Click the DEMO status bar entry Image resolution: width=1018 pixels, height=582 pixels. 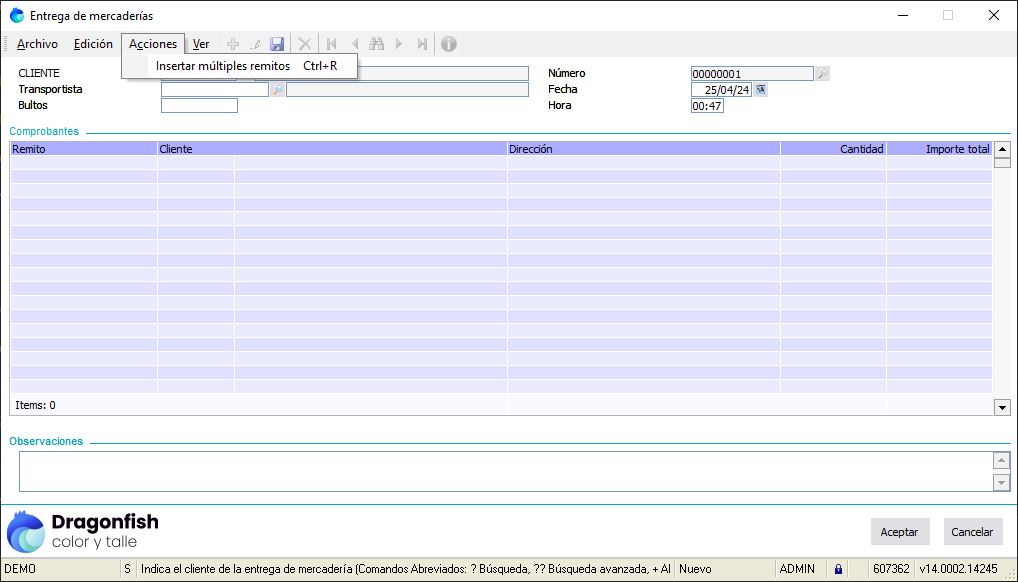click(21, 569)
